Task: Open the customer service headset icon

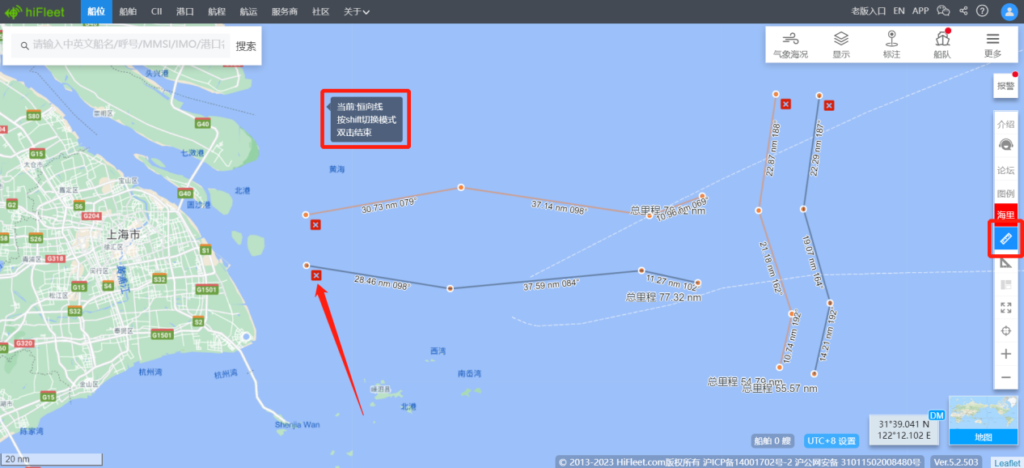Action: [x=1006, y=146]
